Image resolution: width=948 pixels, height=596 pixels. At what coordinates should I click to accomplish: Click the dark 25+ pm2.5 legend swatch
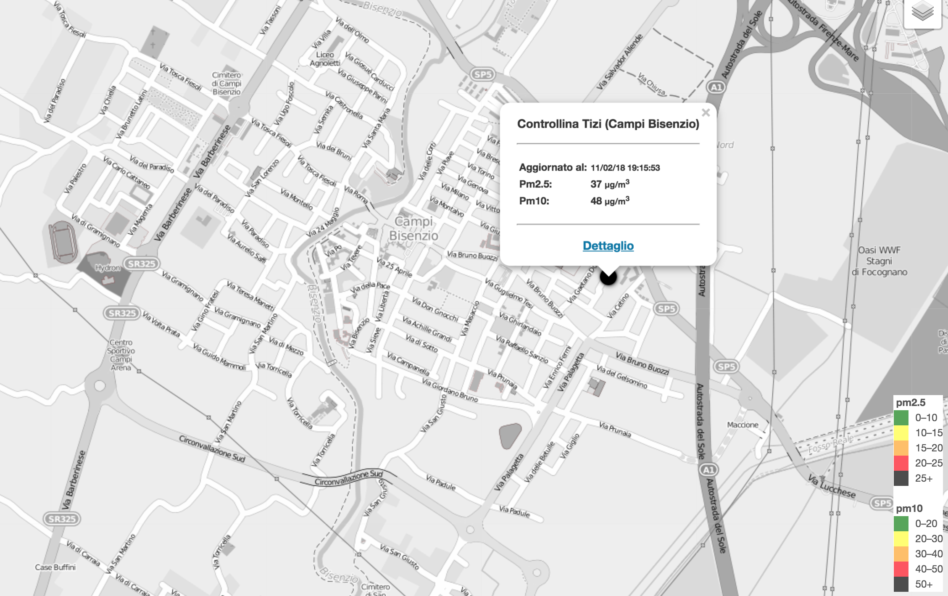pos(901,478)
